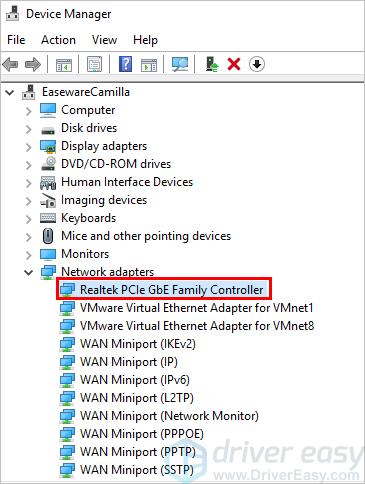365x484 pixels.
Task: Click the Back arrow toolbar icon
Action: click(x=10, y=64)
